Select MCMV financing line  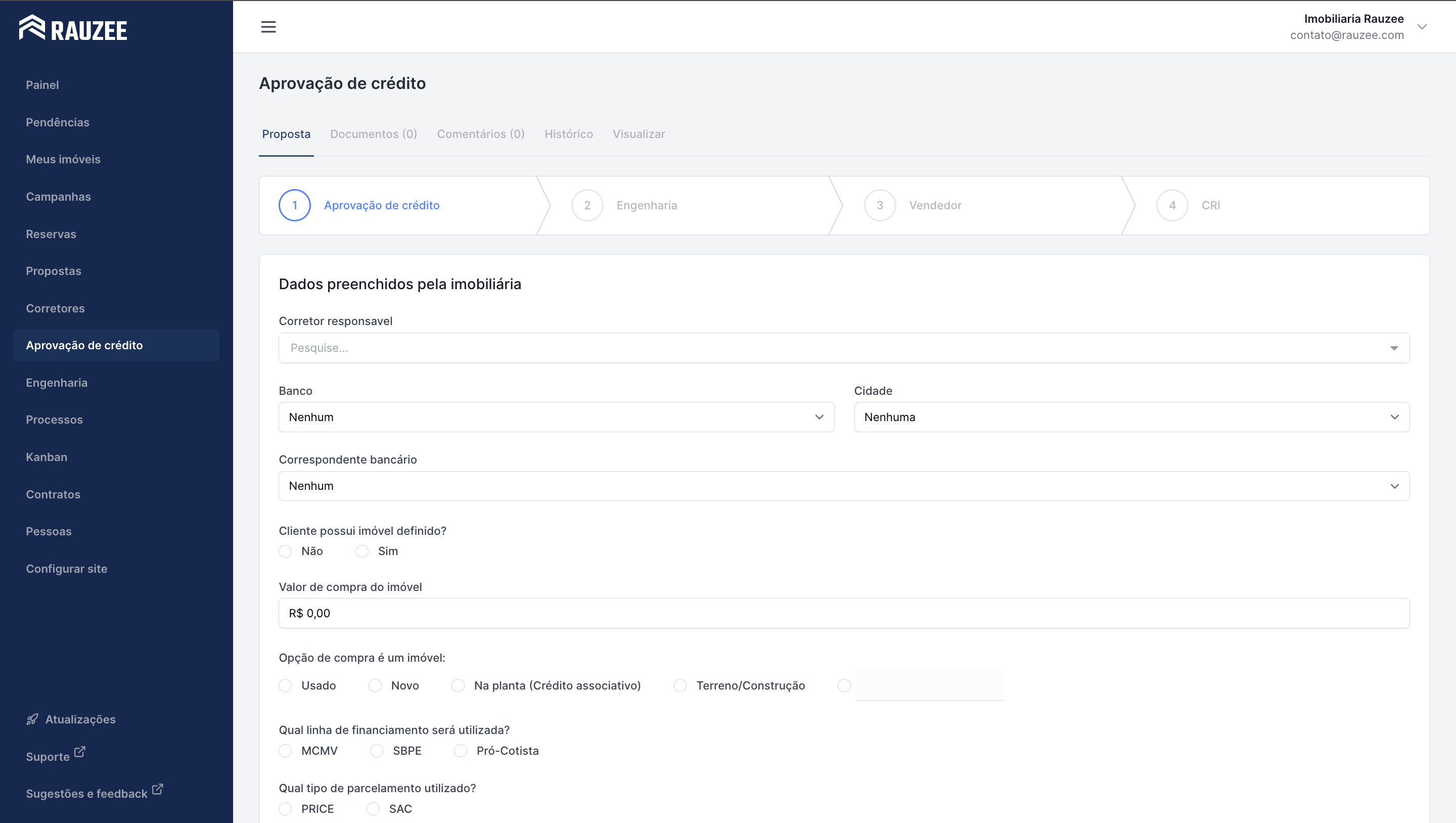286,751
